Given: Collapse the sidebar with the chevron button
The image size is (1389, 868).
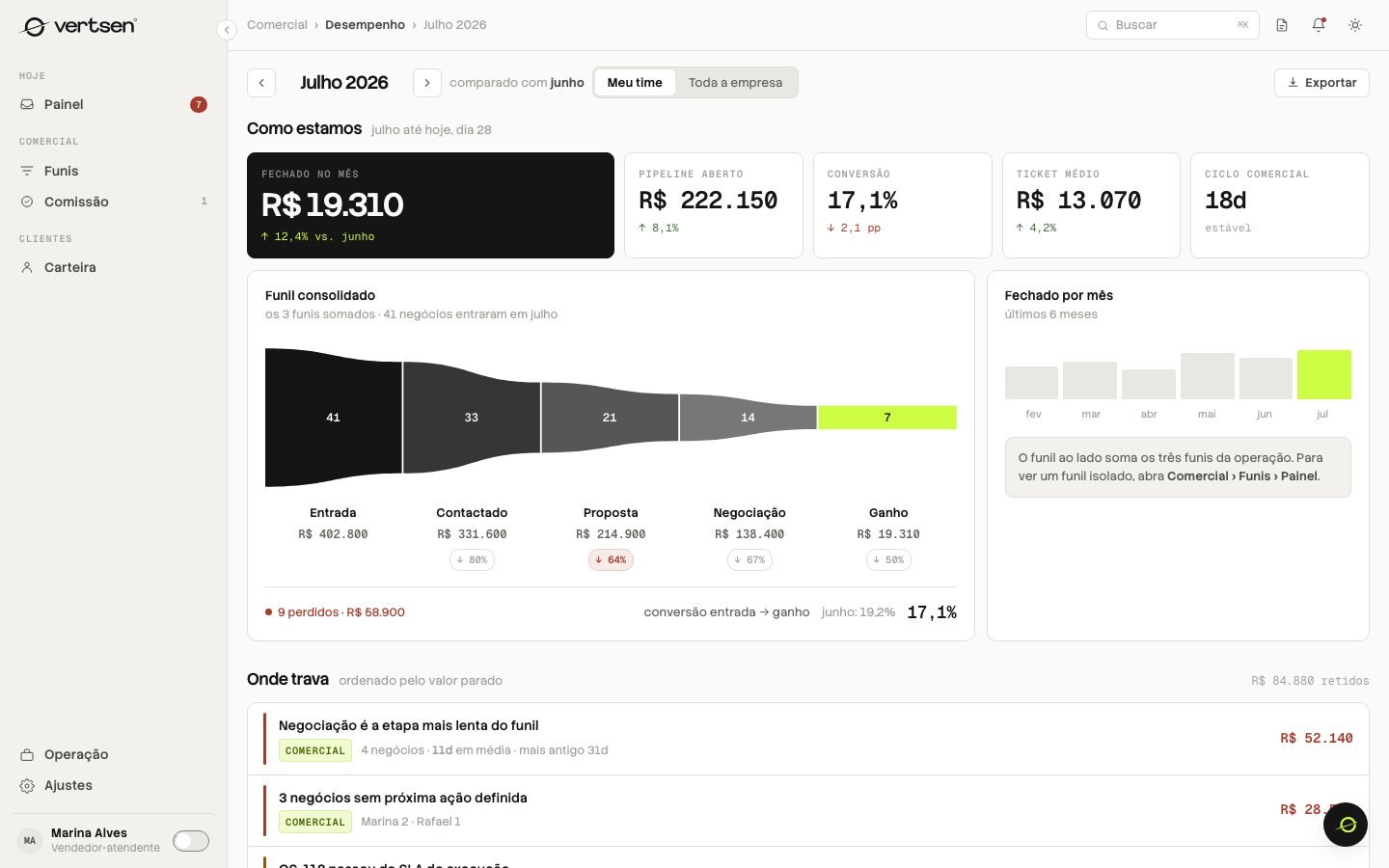Looking at the screenshot, I should [x=227, y=30].
